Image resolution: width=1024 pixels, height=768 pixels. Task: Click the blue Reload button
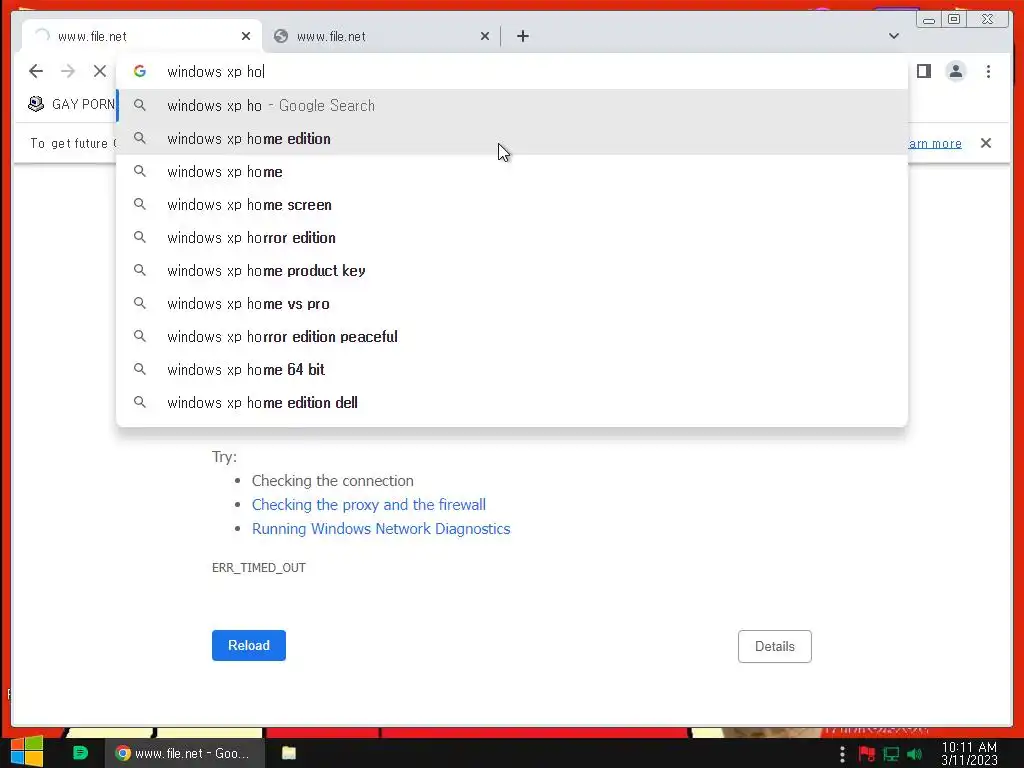[249, 645]
